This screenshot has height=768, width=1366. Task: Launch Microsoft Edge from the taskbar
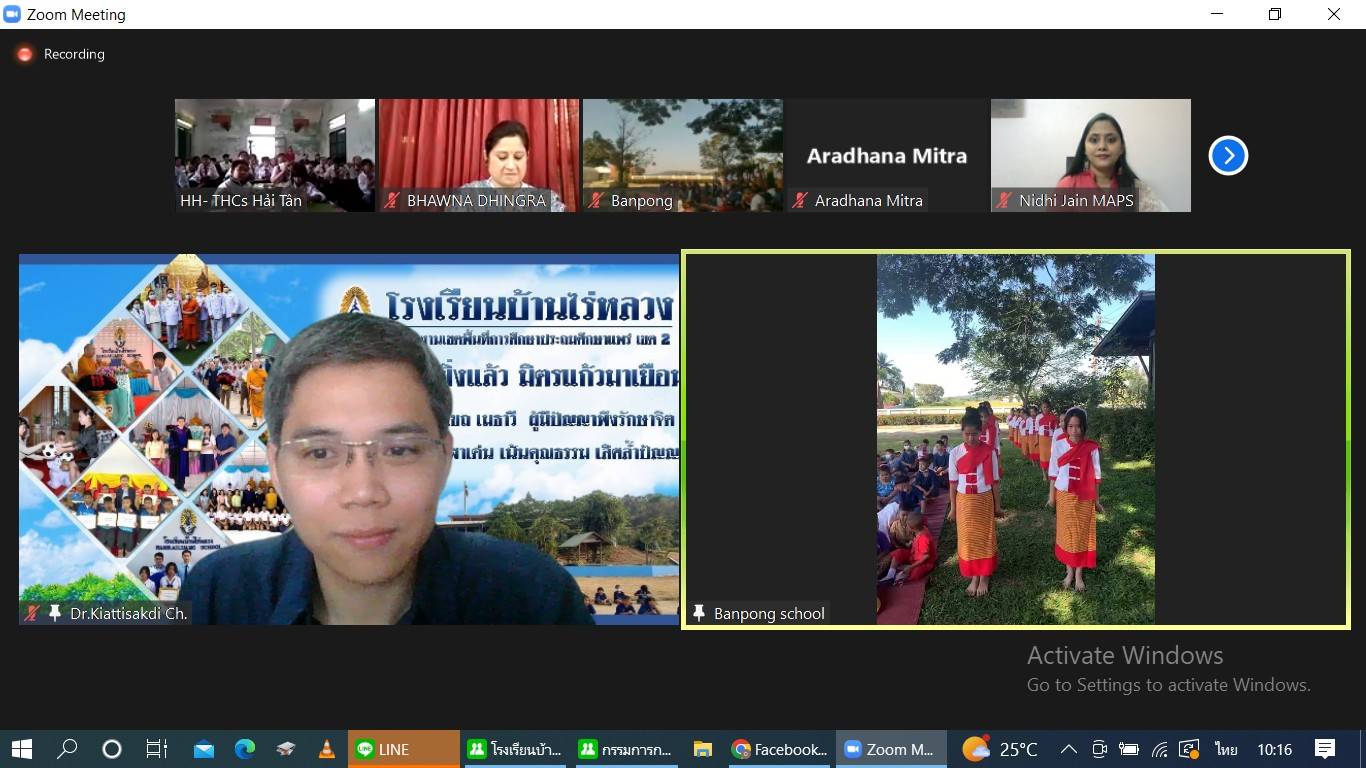245,749
